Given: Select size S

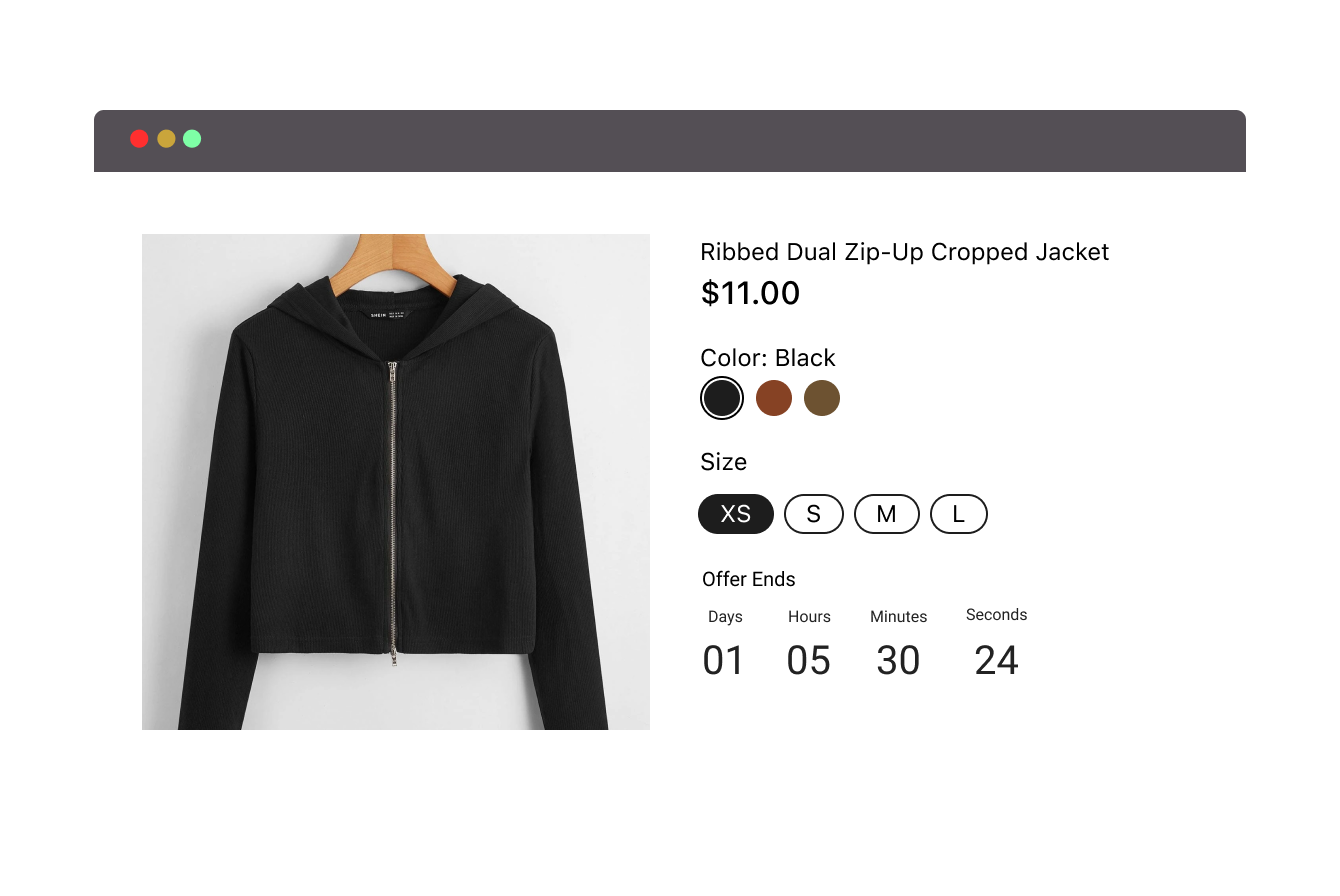Looking at the screenshot, I should (814, 514).
